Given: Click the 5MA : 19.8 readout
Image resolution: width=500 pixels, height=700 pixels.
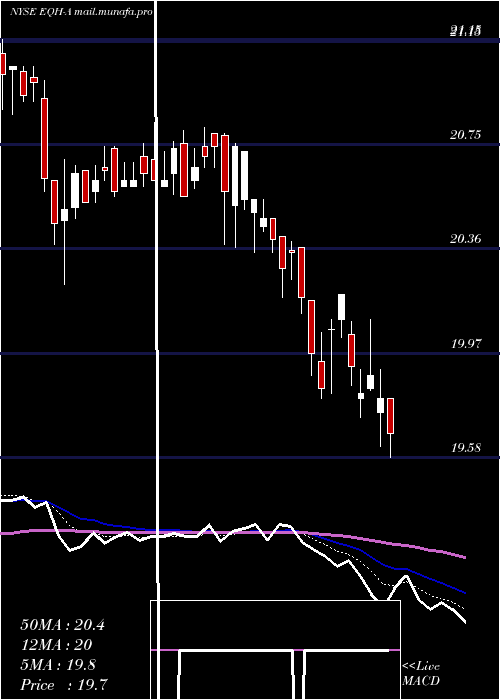Looking at the screenshot, I should pyautogui.click(x=58, y=665).
